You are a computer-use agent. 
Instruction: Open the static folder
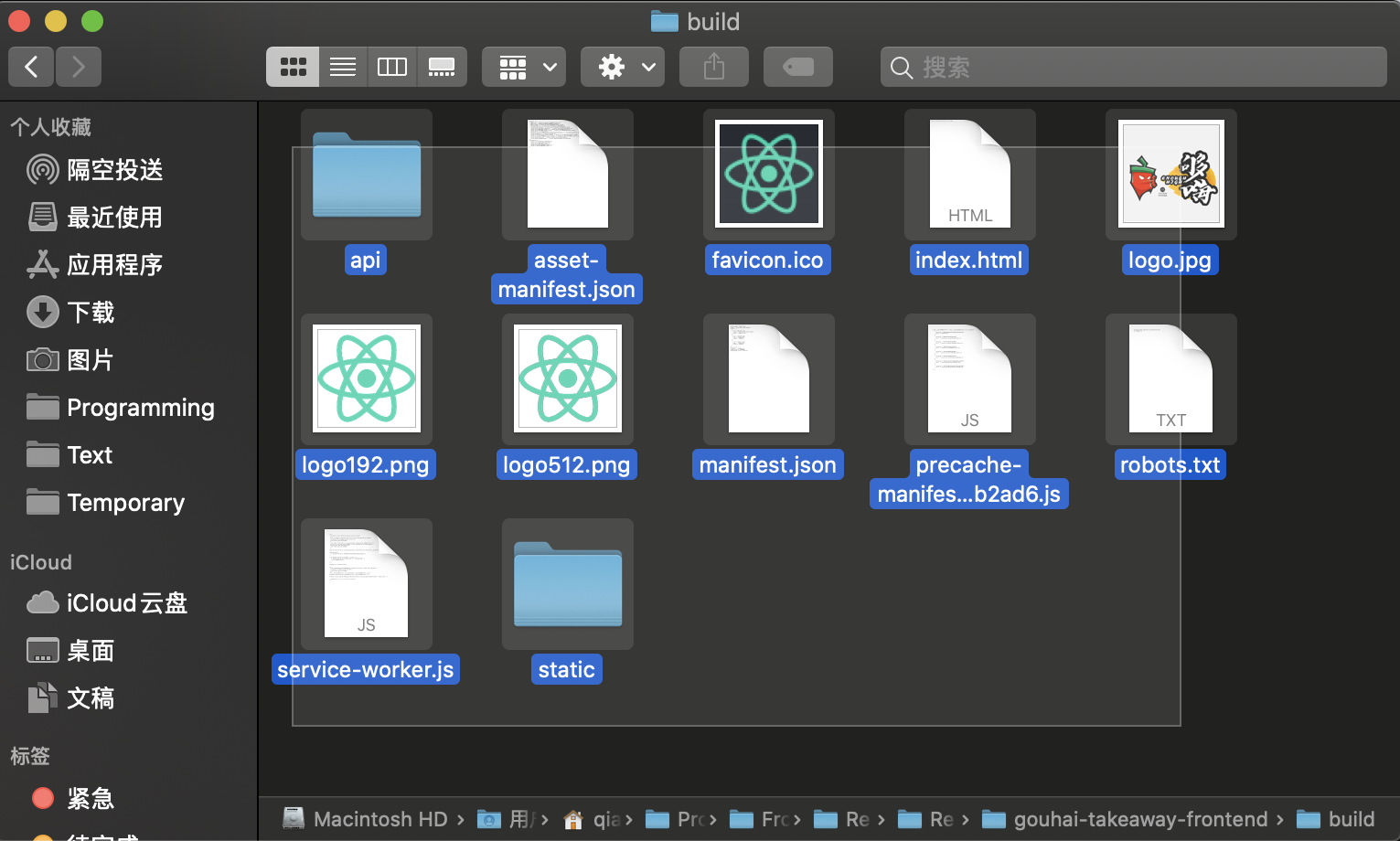[567, 583]
